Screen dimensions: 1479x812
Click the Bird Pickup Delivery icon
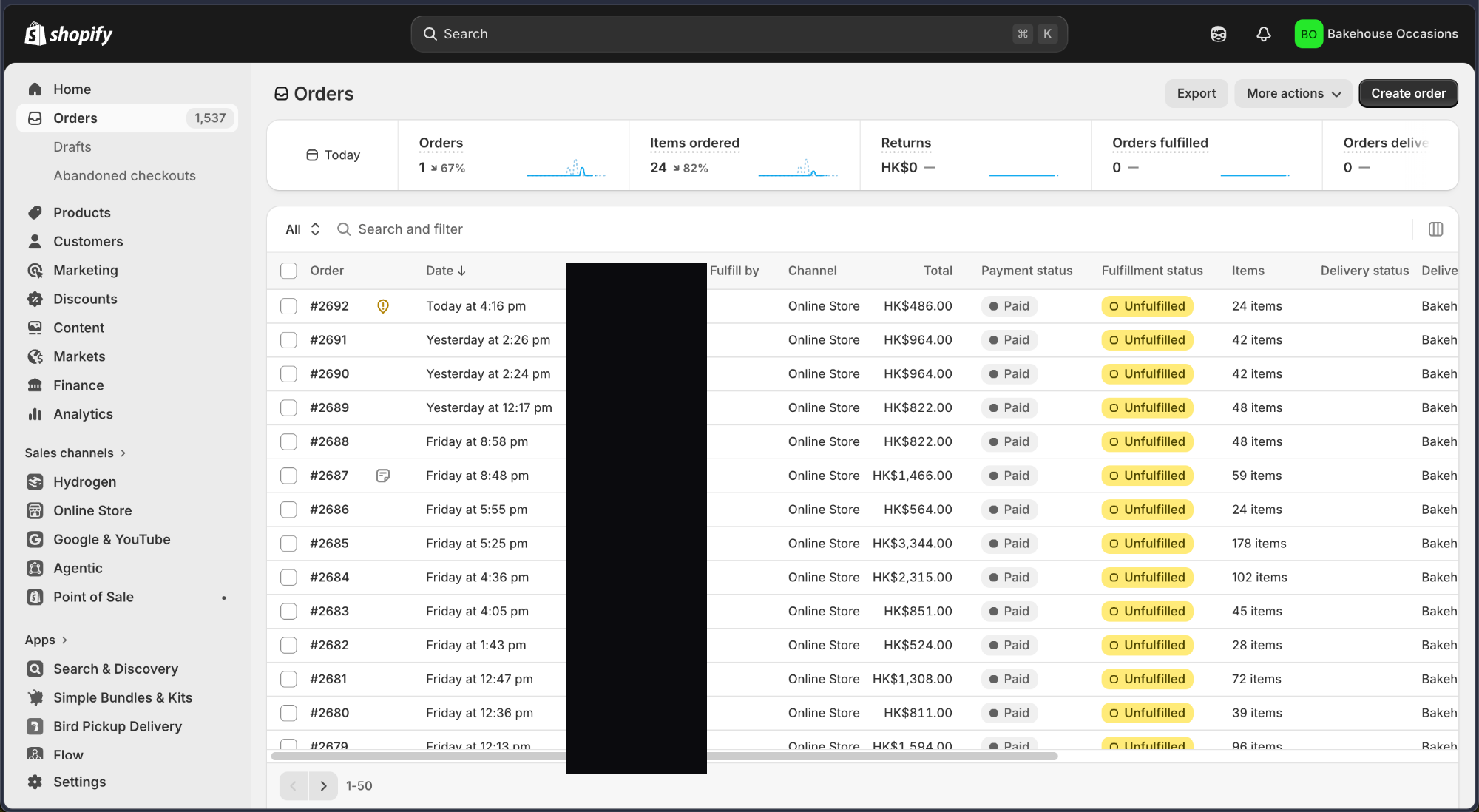[x=35, y=727]
